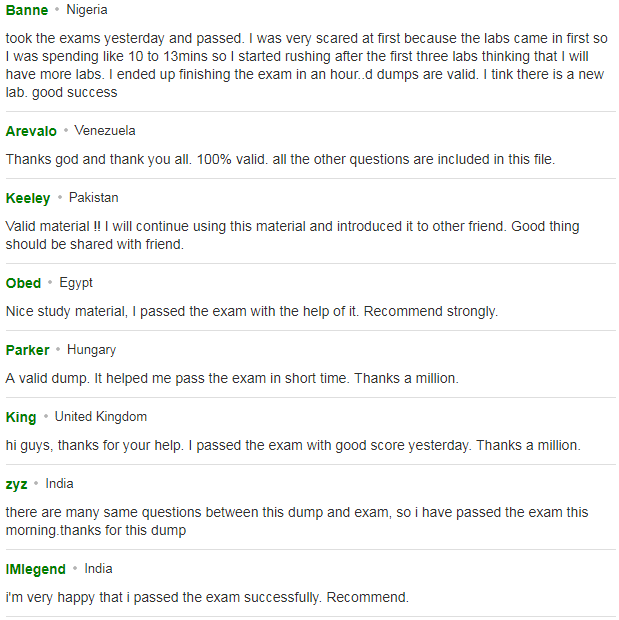Click the reviewer name Arevalo
Image resolution: width=619 pixels, height=620 pixels.
pos(31,131)
